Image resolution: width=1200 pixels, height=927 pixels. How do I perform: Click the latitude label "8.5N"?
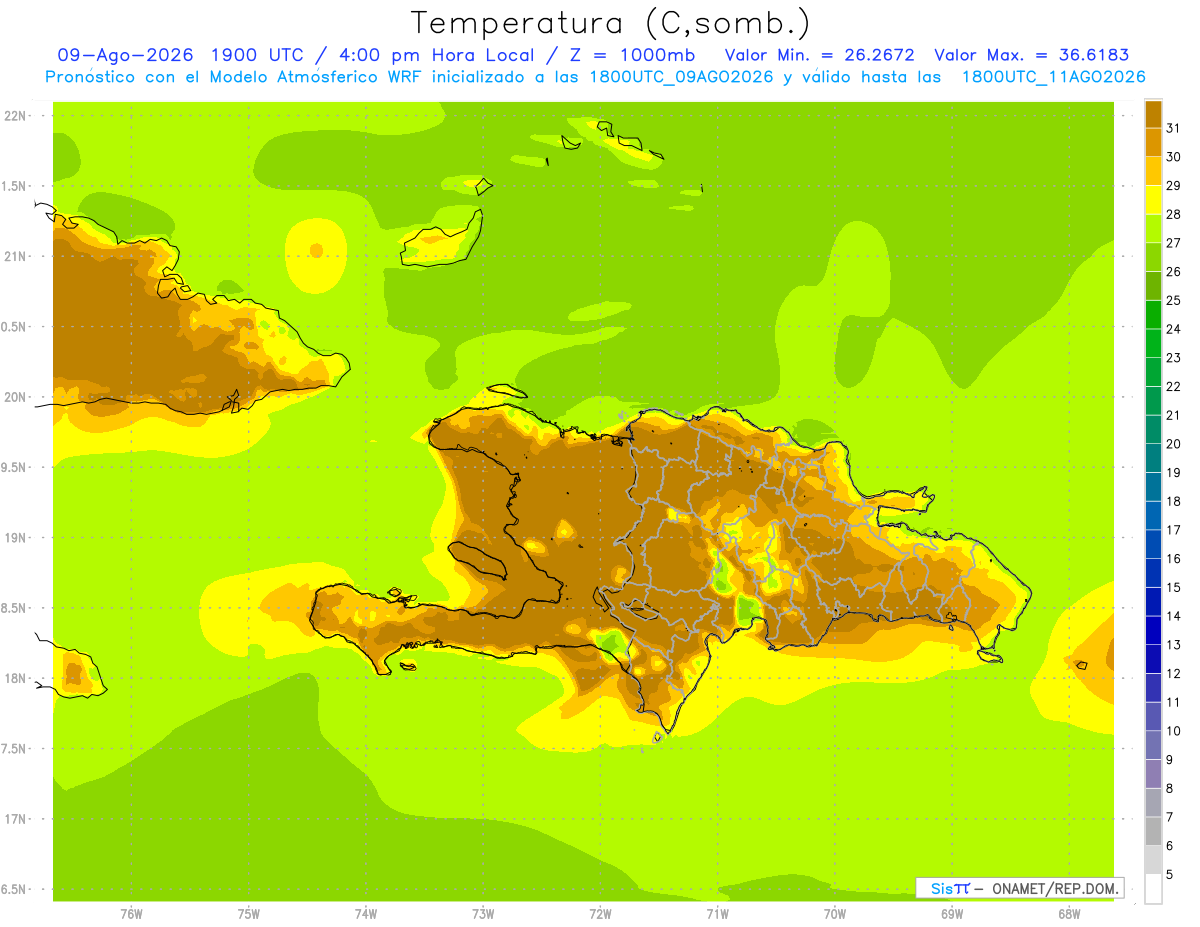point(15,608)
